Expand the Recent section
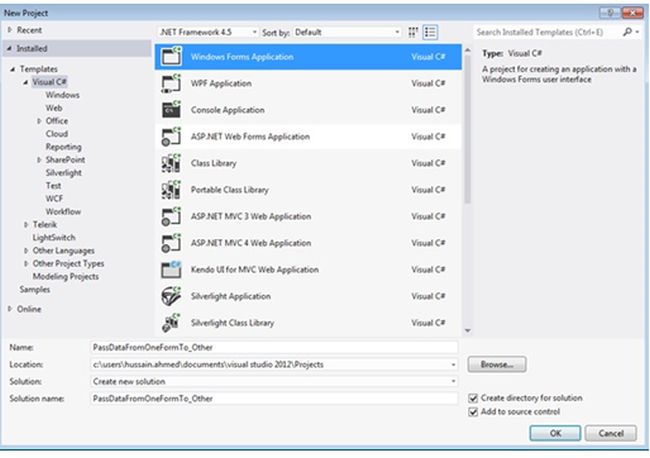Viewport: 650px width, 458px height. click(10, 30)
